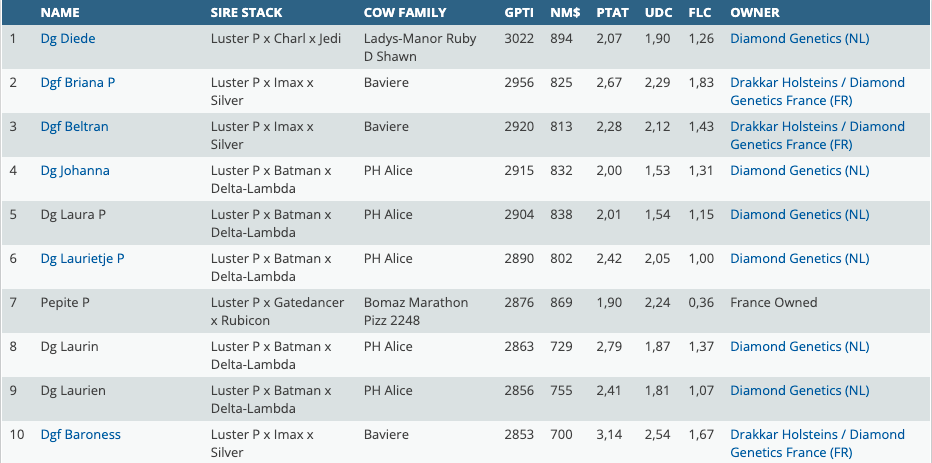
Task: Click the FLC column header
Action: pos(700,13)
